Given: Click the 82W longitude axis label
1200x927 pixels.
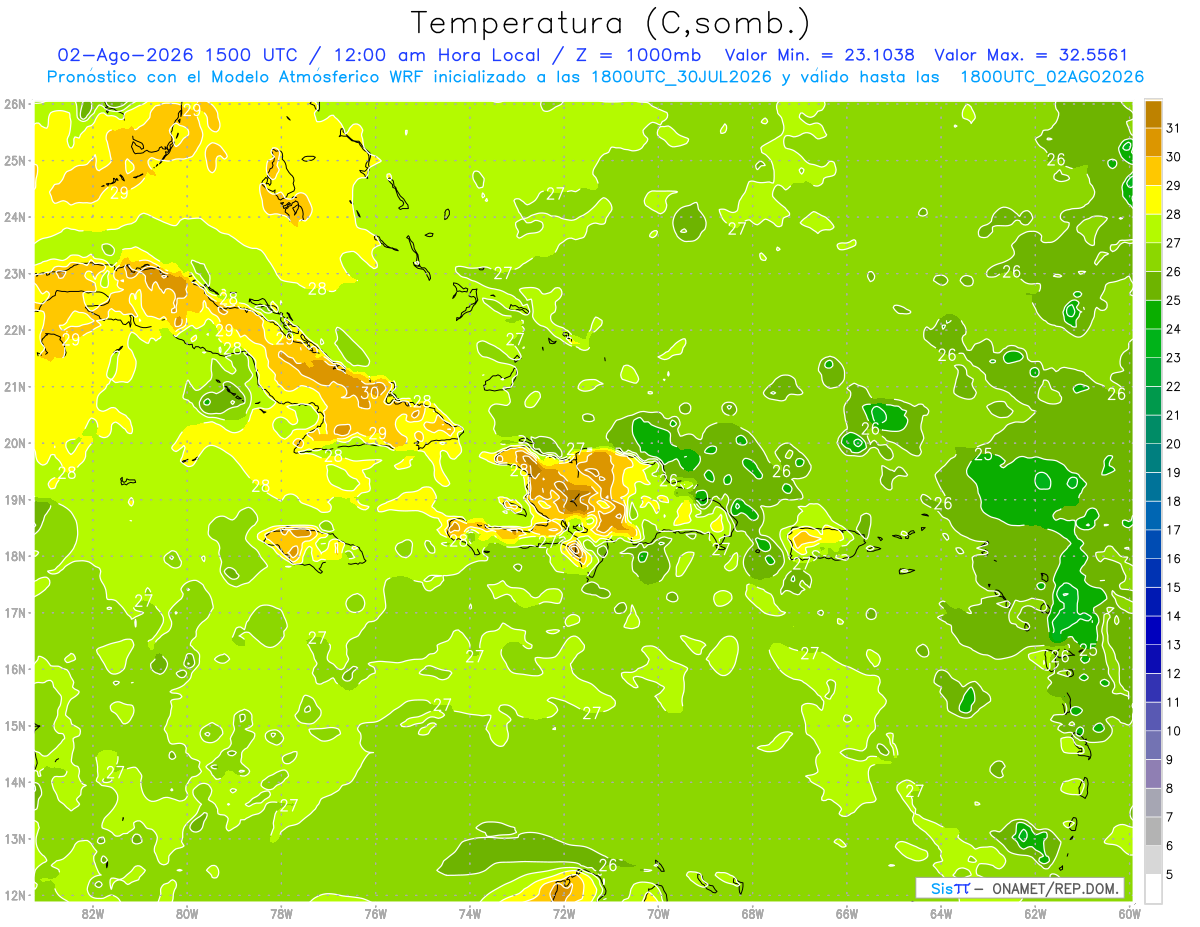Looking at the screenshot, I should pyautogui.click(x=93, y=913).
